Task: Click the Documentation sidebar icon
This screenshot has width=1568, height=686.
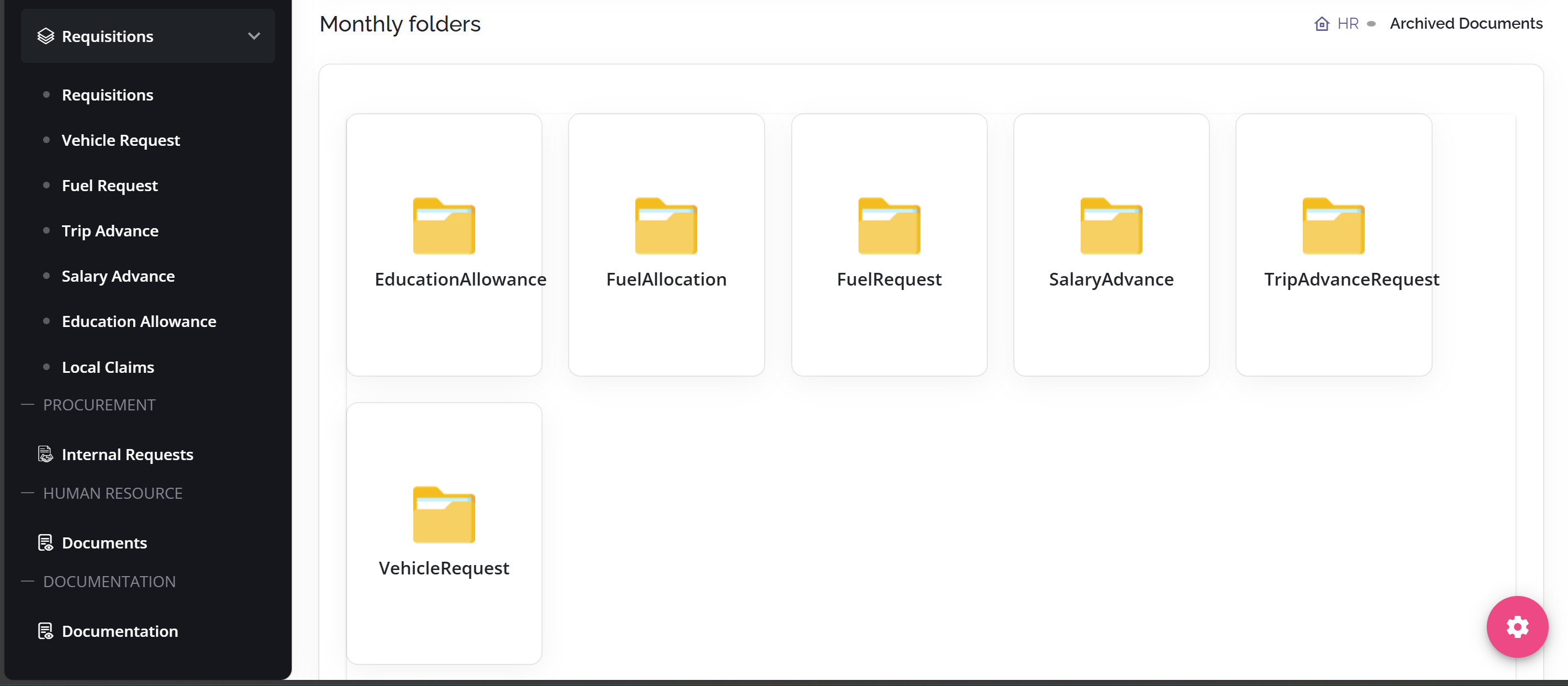Action: [x=46, y=631]
